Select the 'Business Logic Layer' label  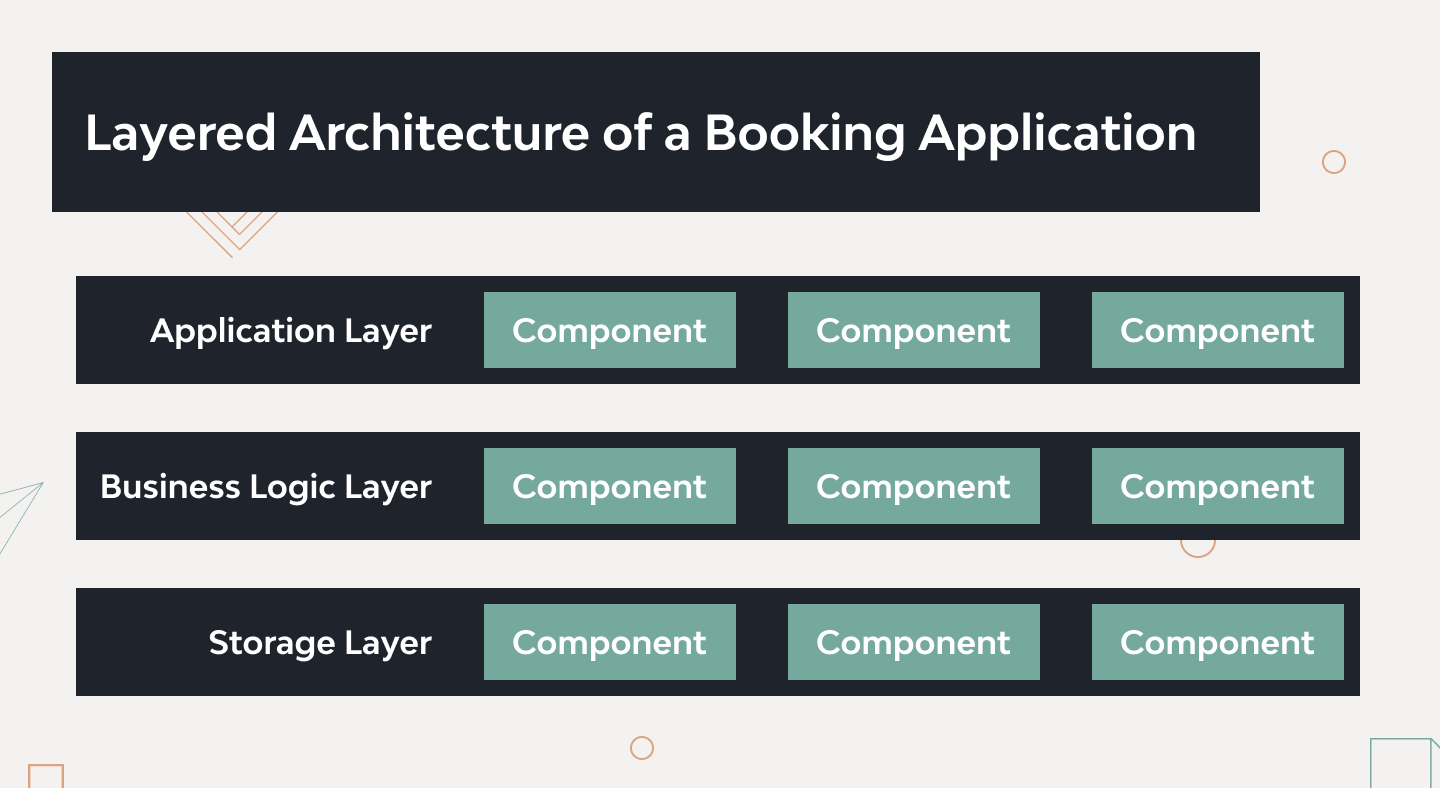pos(266,487)
